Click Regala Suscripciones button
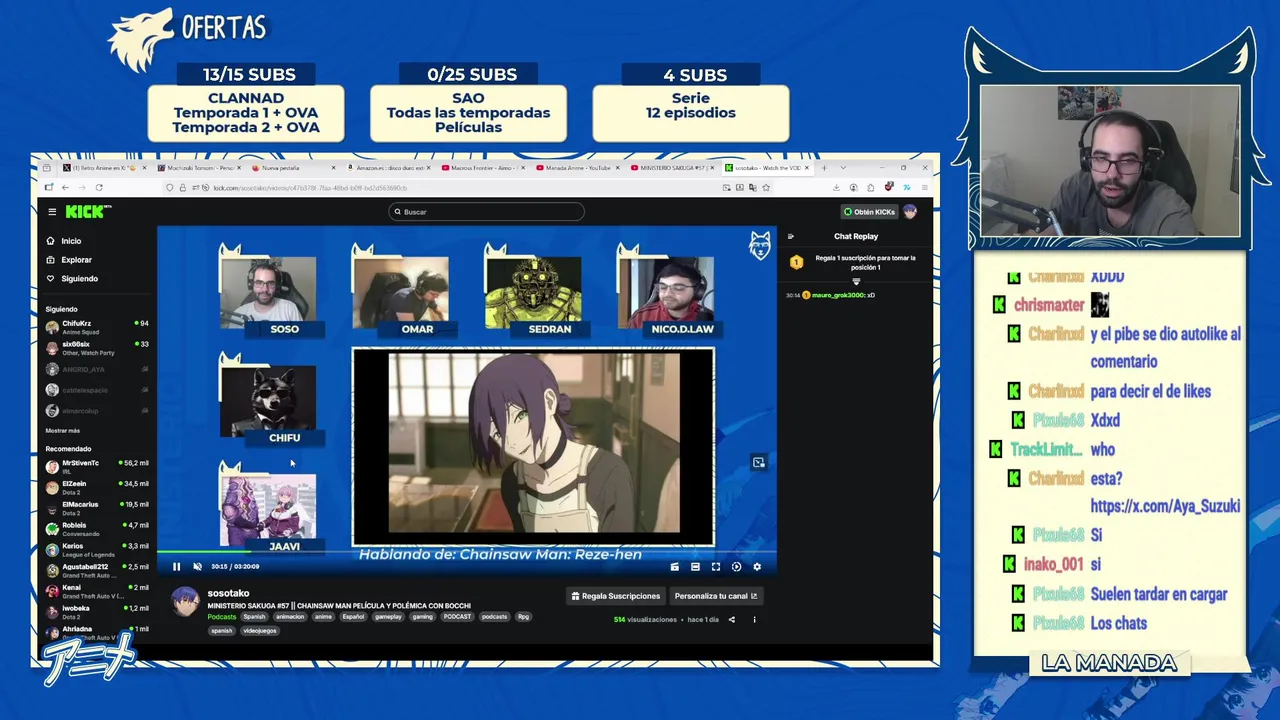 coord(615,596)
